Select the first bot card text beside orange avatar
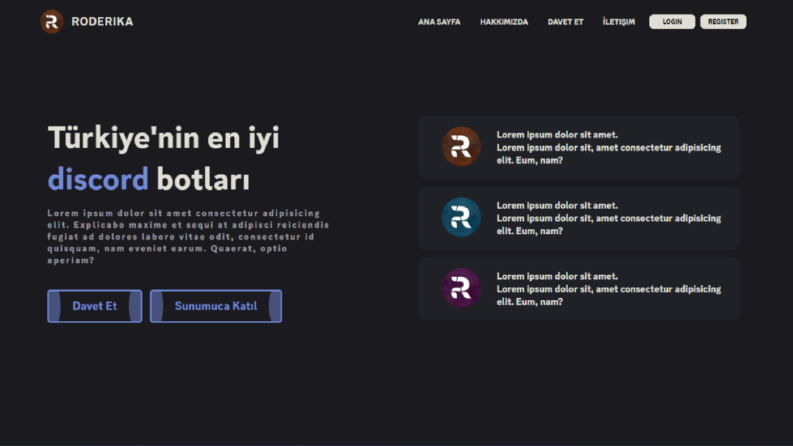 (609, 148)
